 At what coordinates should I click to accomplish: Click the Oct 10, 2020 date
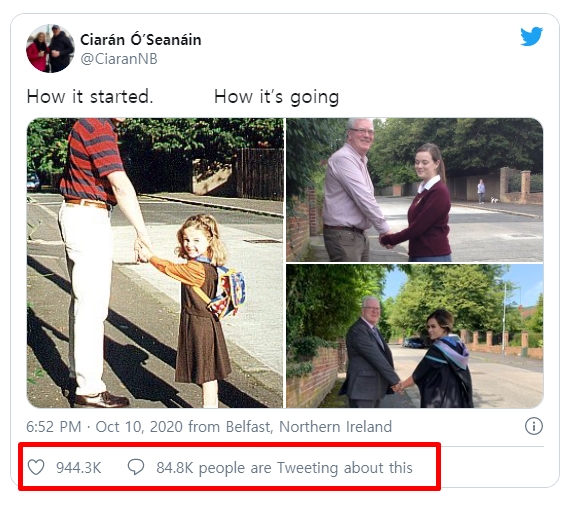pyautogui.click(x=139, y=427)
